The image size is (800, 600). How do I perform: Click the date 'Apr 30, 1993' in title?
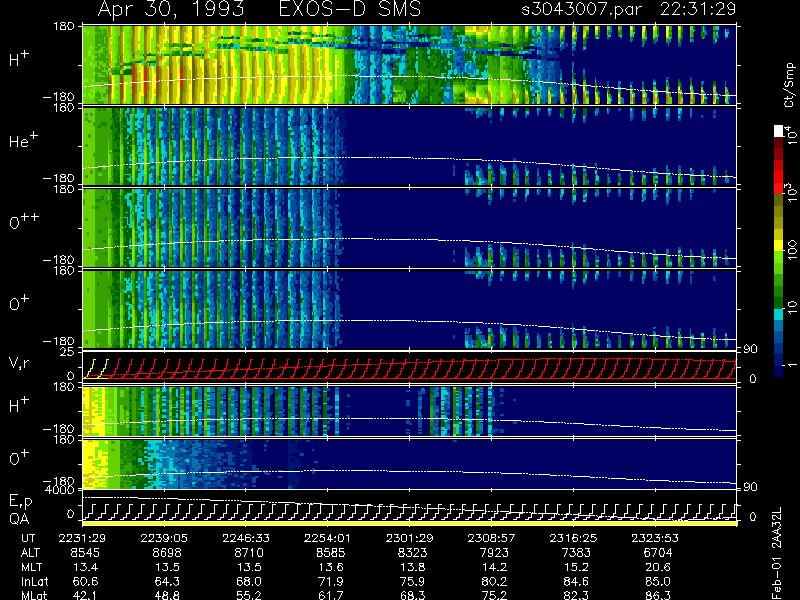pos(170,9)
